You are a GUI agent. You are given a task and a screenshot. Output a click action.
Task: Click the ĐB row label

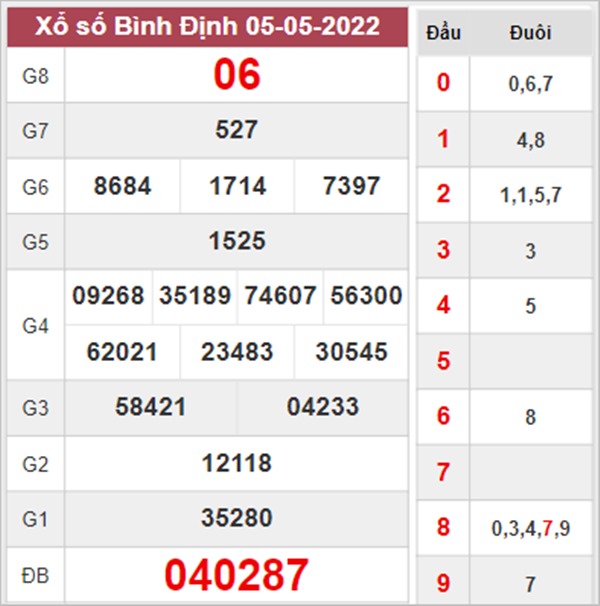35,576
